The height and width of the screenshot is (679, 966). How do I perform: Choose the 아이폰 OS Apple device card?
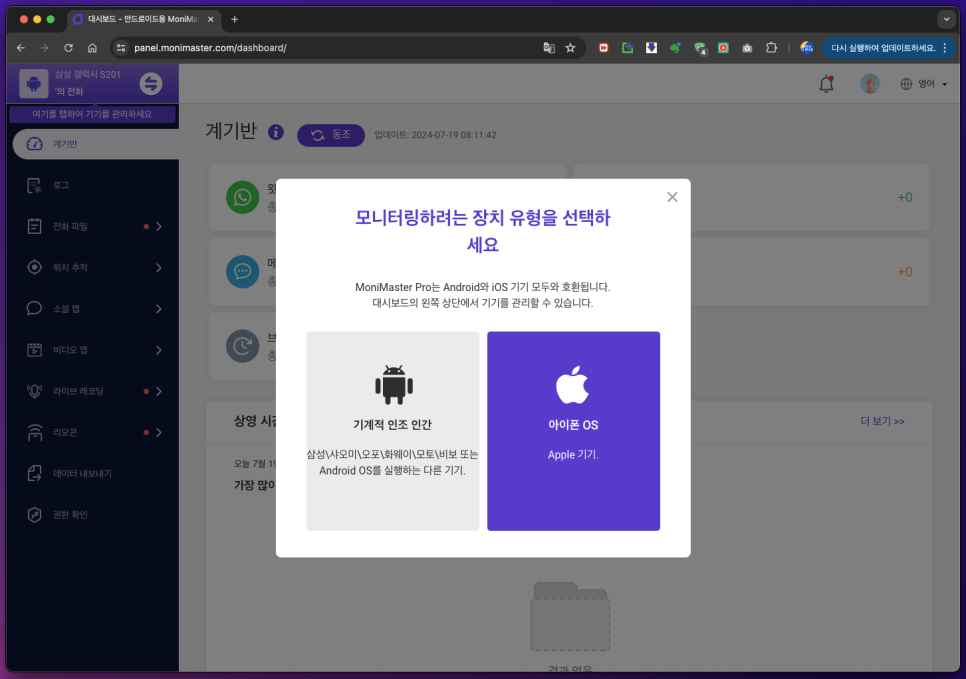coord(574,431)
